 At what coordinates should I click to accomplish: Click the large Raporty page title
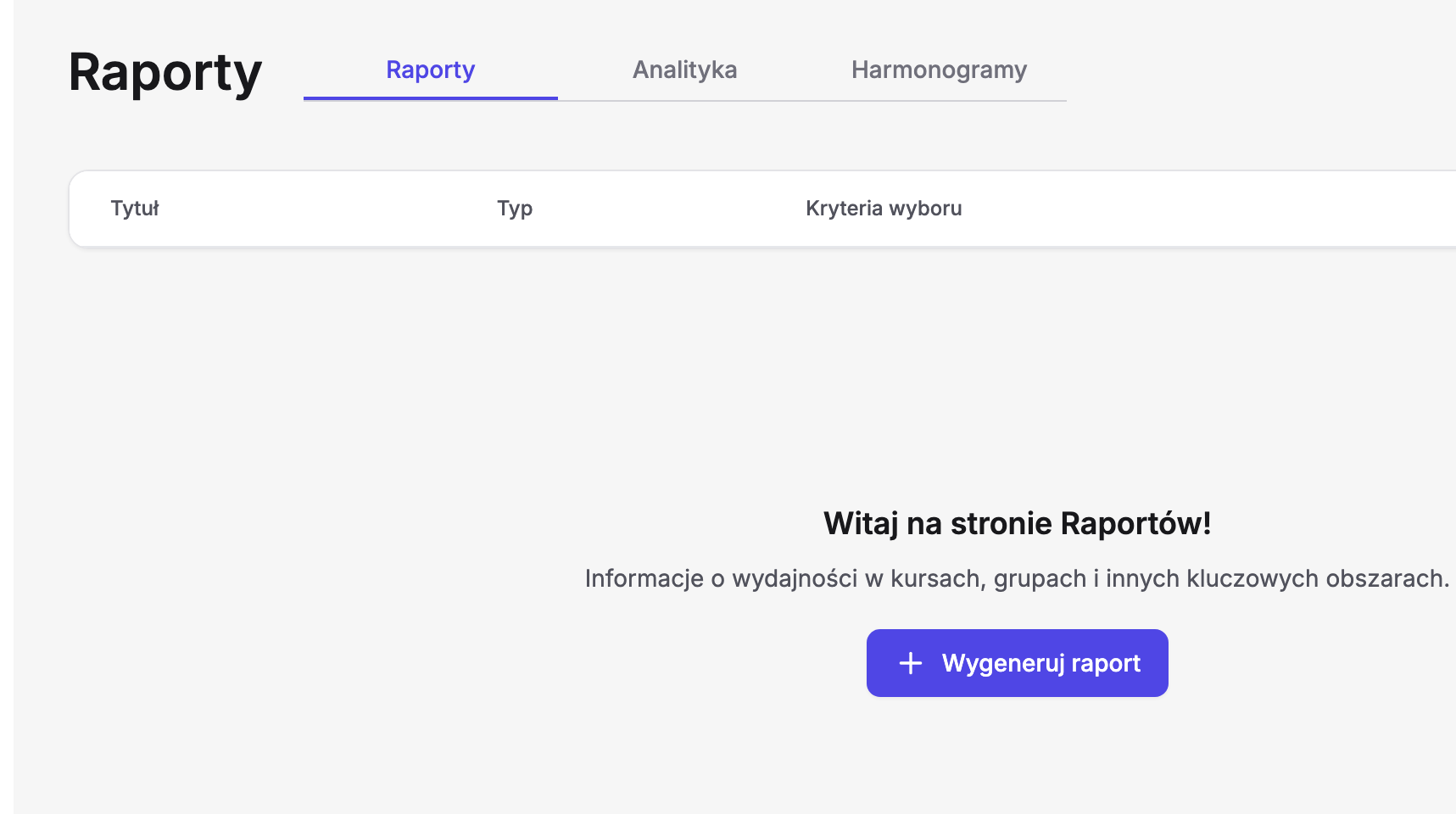tap(165, 73)
